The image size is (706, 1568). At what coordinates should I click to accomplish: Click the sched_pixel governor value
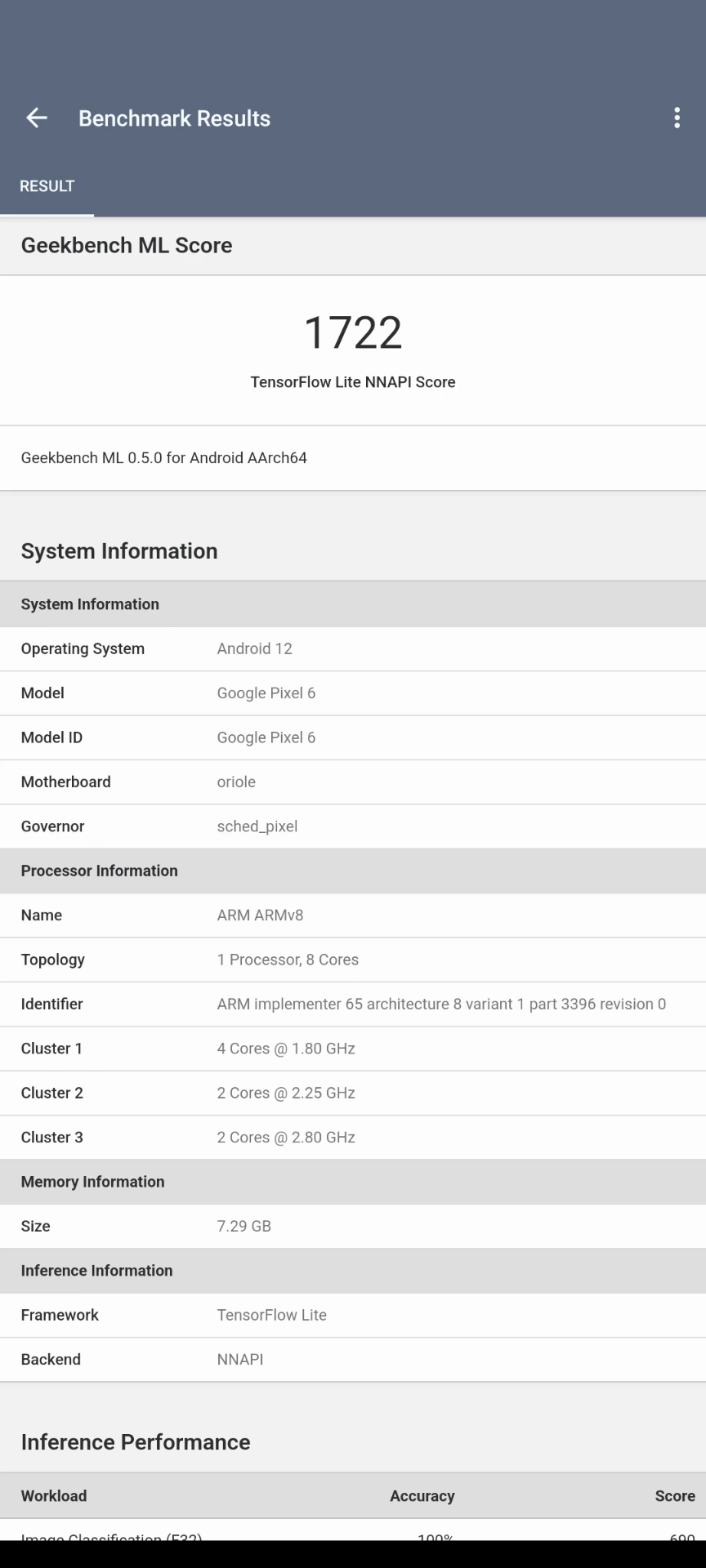tap(257, 826)
